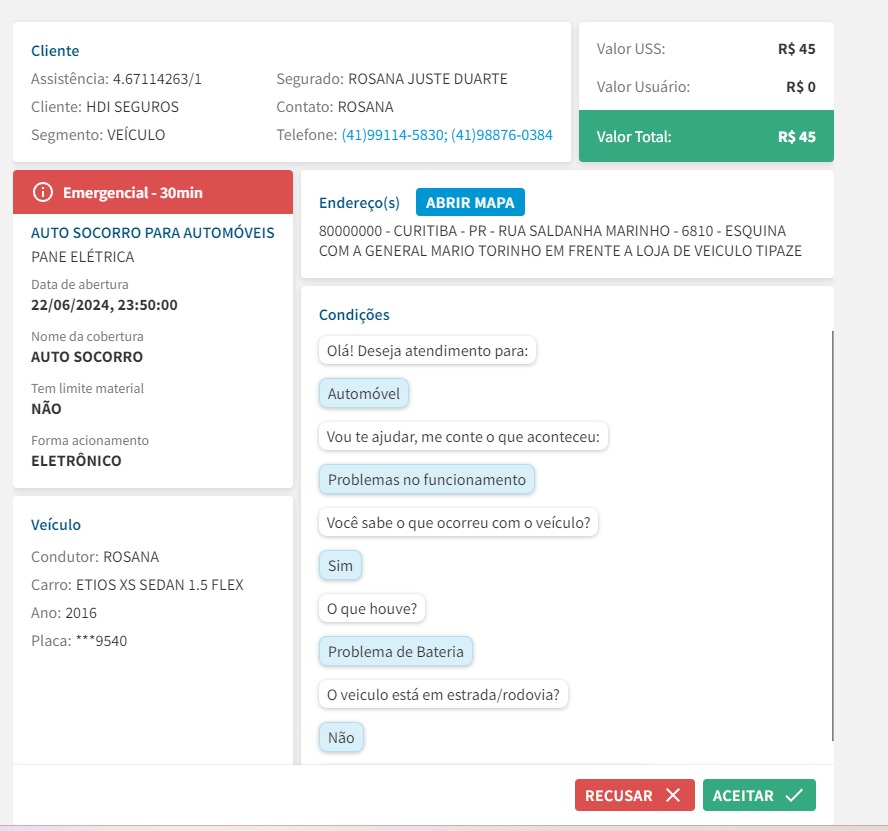888x831 pixels.
Task: Click the info icon in the Emergencial banner
Action: pos(42,192)
